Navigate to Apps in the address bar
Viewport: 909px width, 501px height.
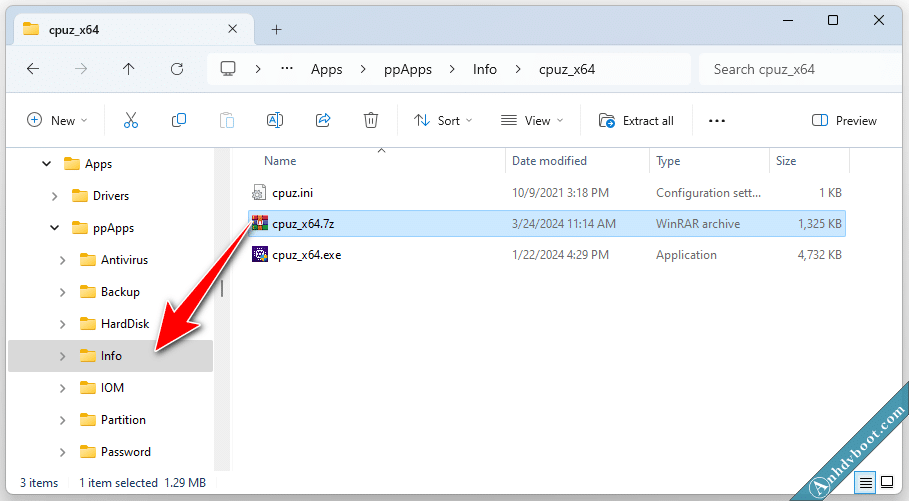326,69
